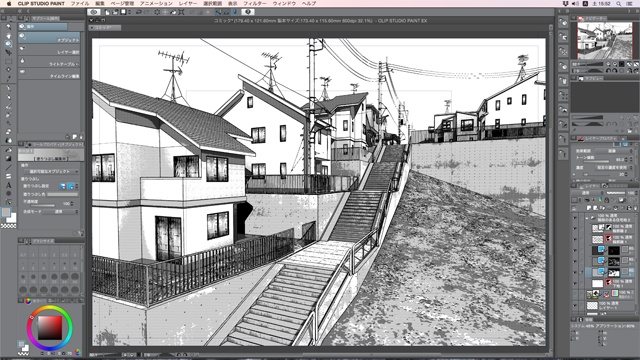
Task: Click the Redo arrow in command bar
Action: [147, 12]
